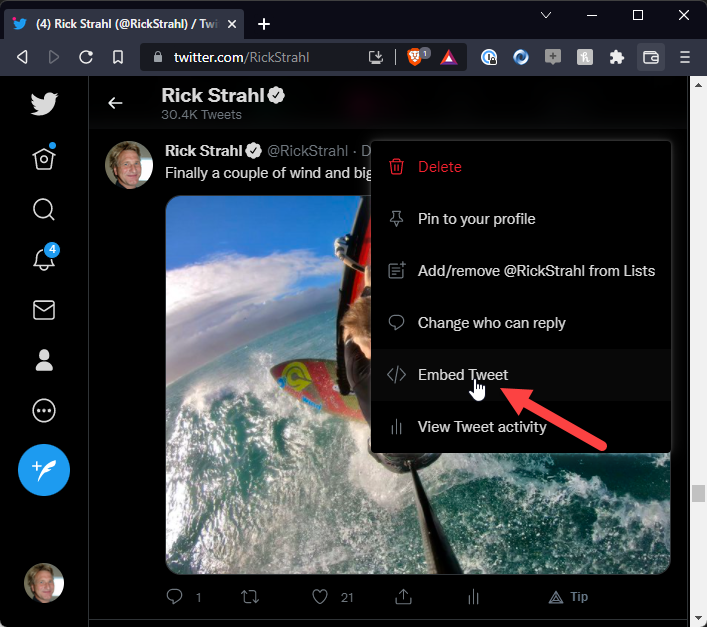The width and height of the screenshot is (707, 627).
Task: Open a new browser tab
Action: (x=264, y=24)
